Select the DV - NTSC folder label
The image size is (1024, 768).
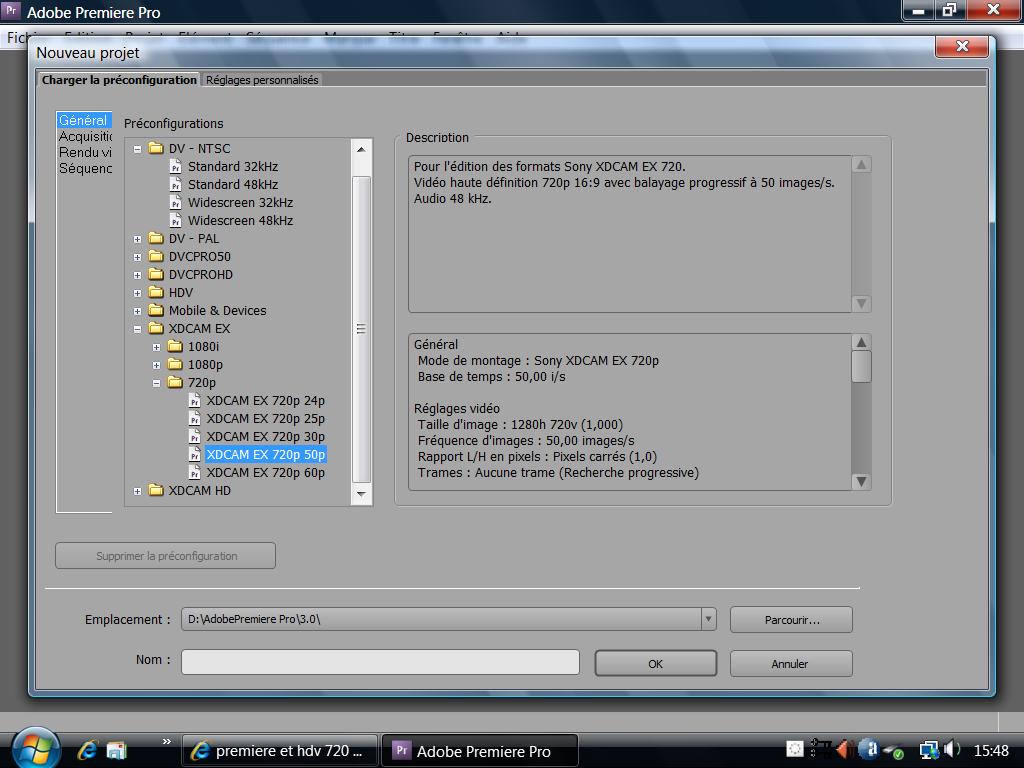click(199, 148)
